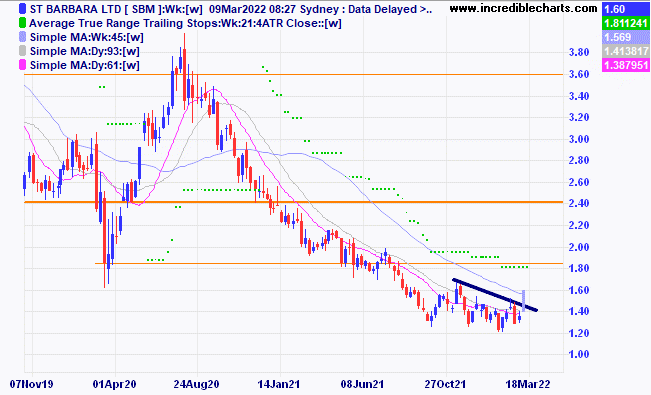Click the blue 1.60 price value box
Image resolution: width=651 pixels, height=395 pixels.
tap(626, 9)
